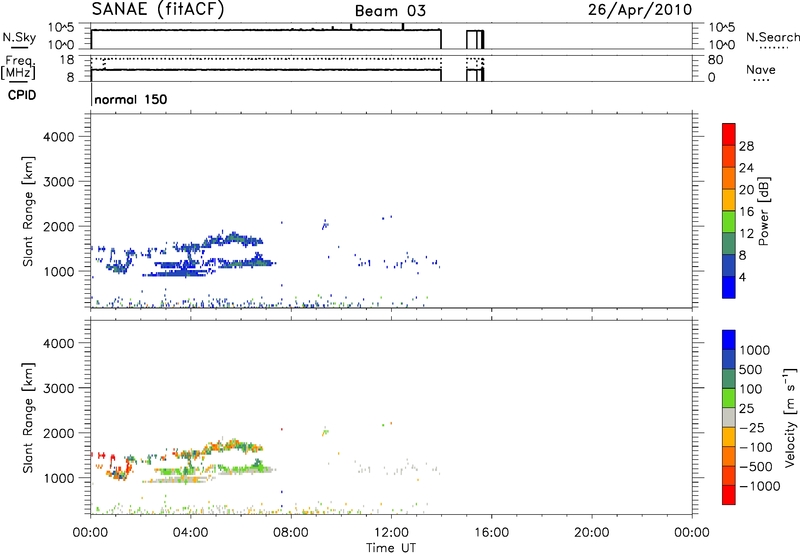This screenshot has width=800, height=554.
Task: Pick the bright blue top velocity colorbar segment
Action: tap(729, 340)
